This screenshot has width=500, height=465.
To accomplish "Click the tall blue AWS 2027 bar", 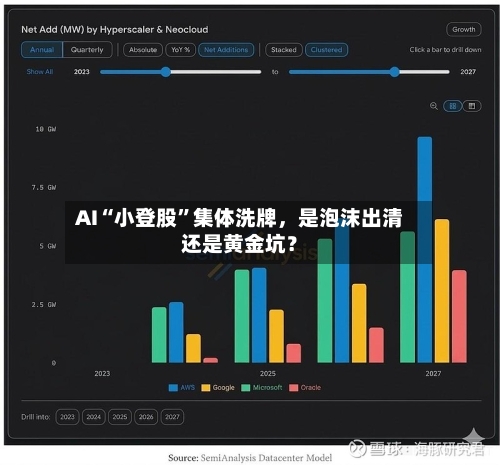I will [x=425, y=250].
